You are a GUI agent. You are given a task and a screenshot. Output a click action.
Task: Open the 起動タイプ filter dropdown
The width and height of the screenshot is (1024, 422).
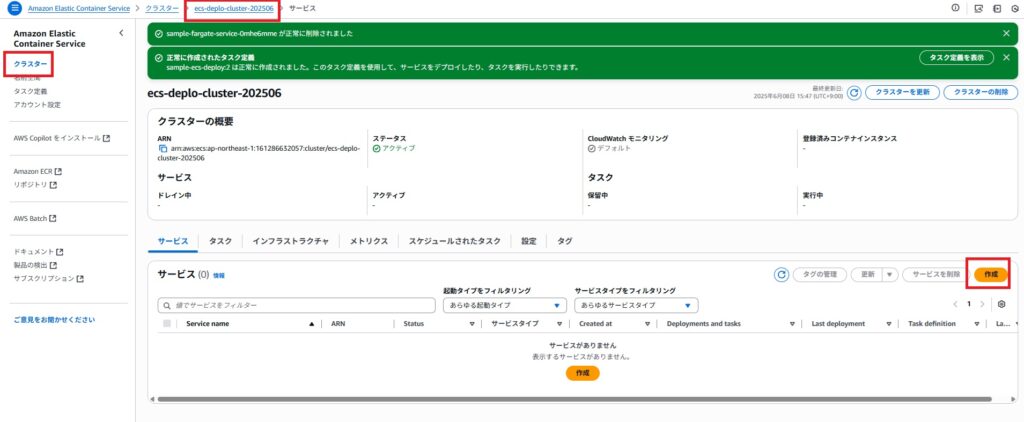[x=503, y=305]
